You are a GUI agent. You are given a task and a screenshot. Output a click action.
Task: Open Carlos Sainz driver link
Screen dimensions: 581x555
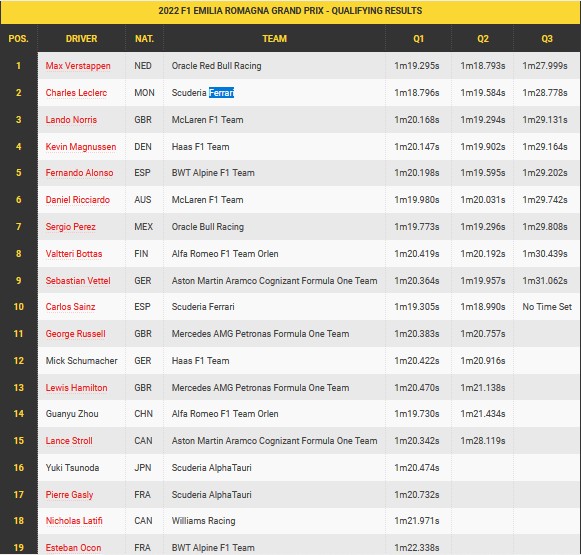coord(70,307)
